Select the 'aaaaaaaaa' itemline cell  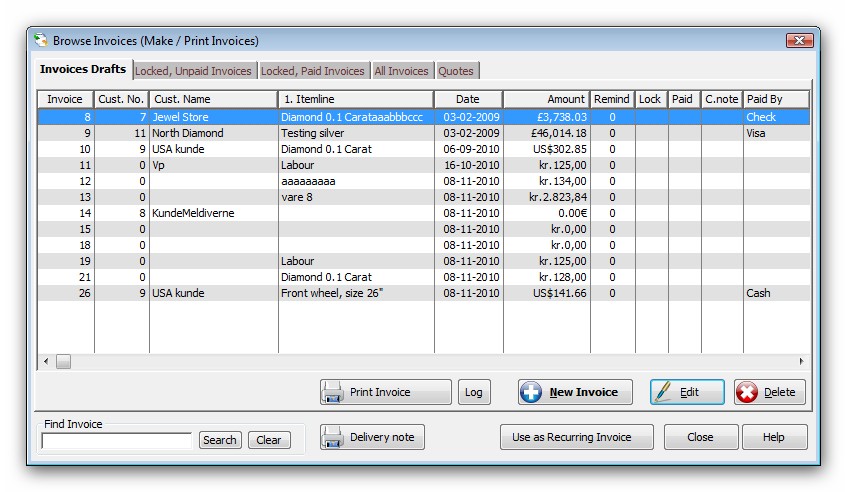(356, 181)
